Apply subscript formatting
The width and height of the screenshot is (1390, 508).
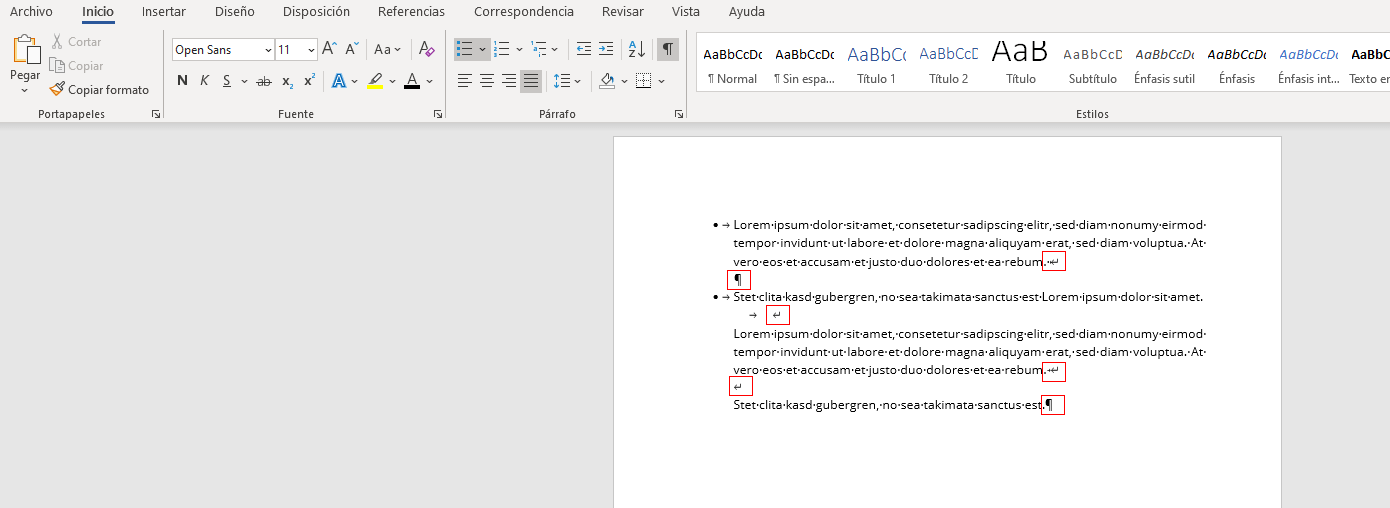coord(287,81)
